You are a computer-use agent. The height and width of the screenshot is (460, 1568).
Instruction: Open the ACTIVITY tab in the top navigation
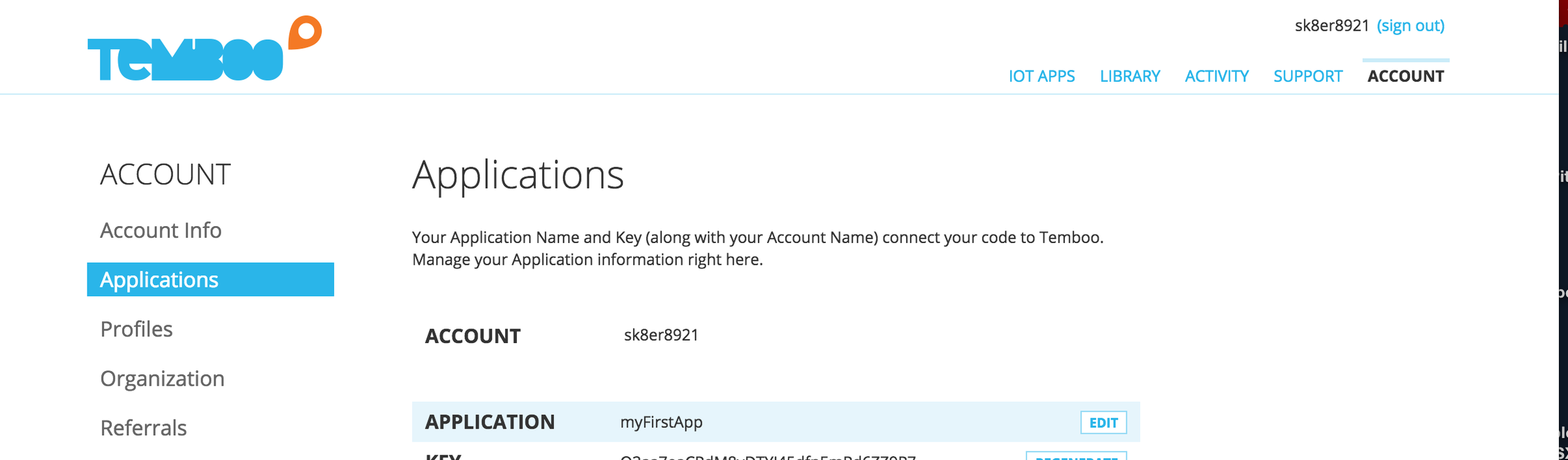pyautogui.click(x=1217, y=76)
